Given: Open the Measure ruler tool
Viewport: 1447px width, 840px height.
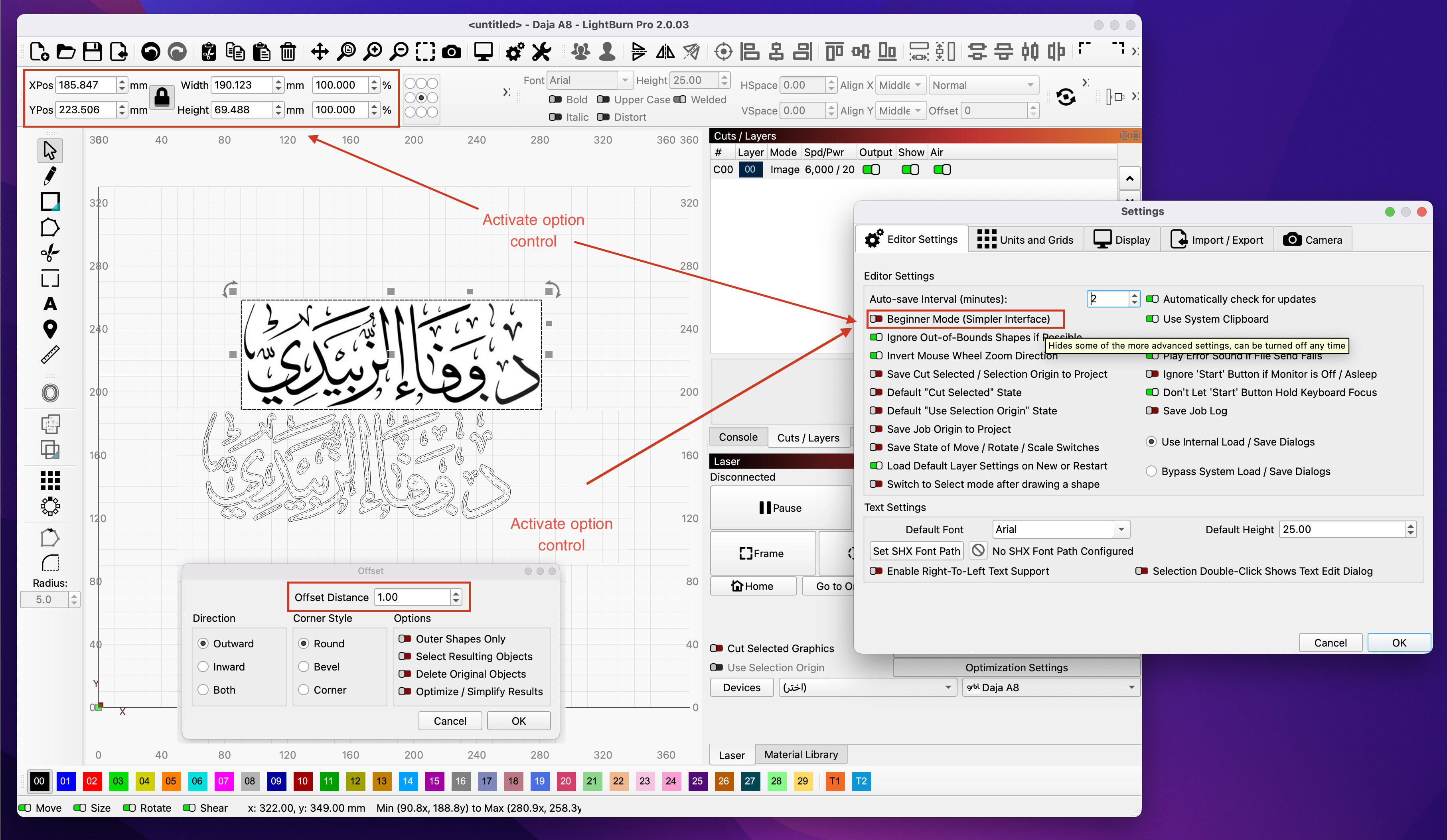Looking at the screenshot, I should tap(50, 355).
